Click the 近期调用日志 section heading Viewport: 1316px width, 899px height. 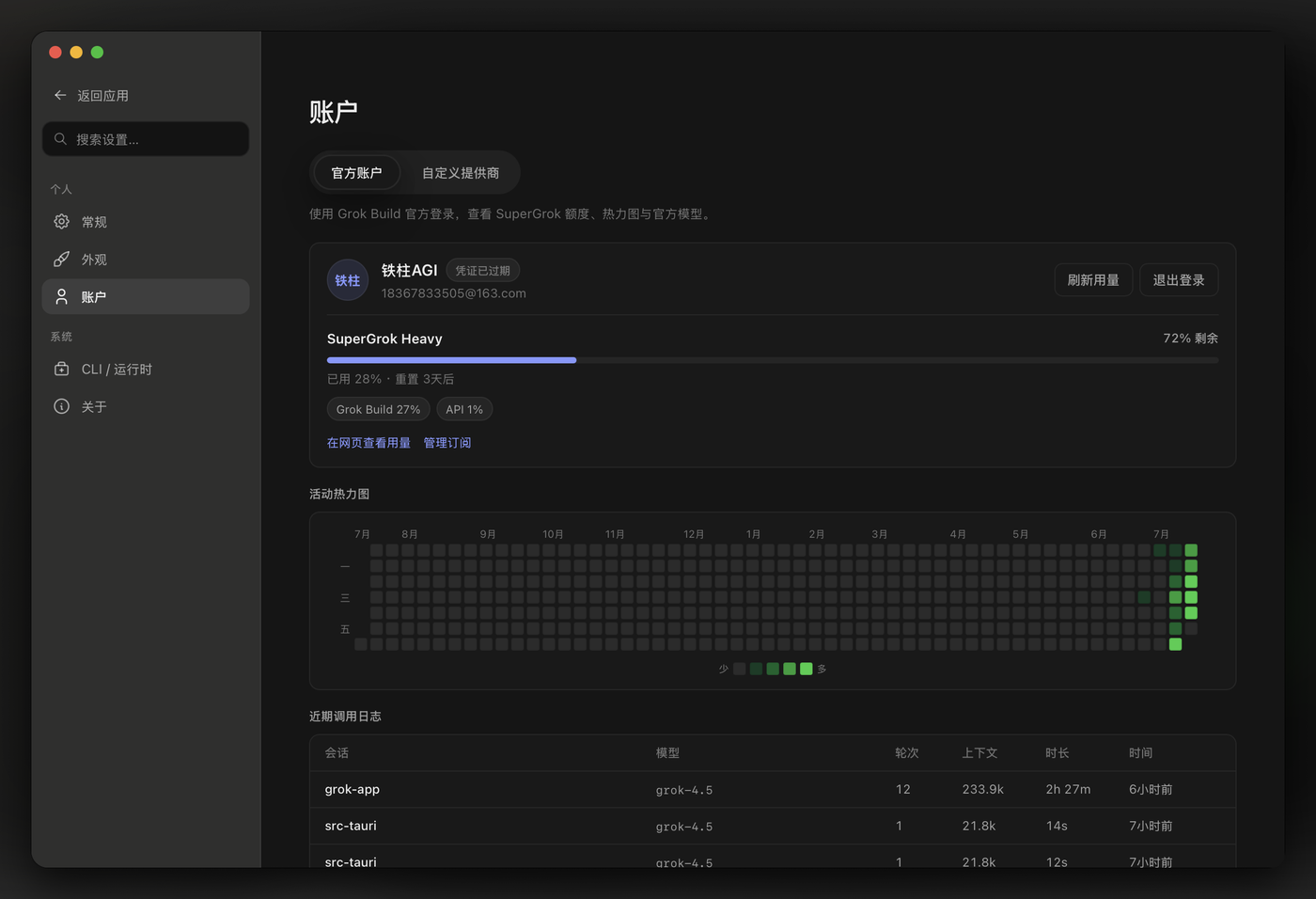345,717
